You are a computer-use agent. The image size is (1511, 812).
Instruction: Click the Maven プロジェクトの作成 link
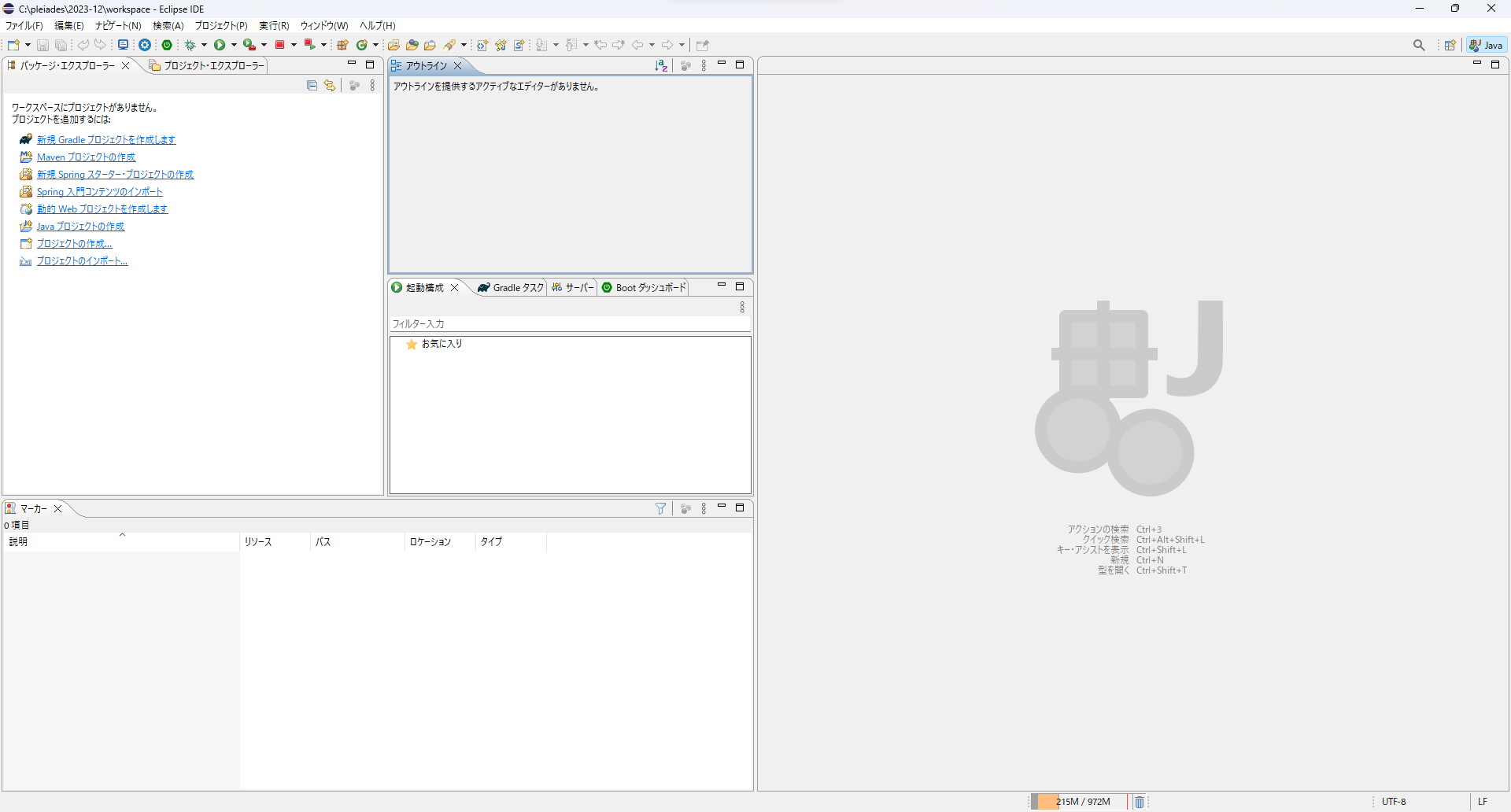pos(86,157)
